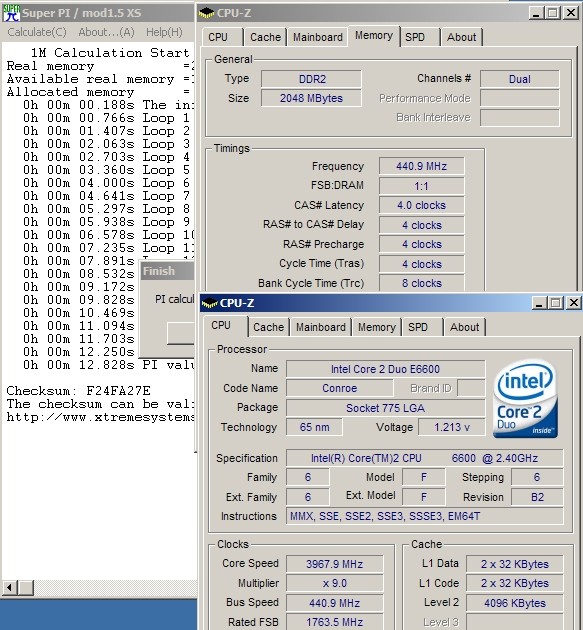The width and height of the screenshot is (583, 630).
Task: Click the xtremesystems URL line in Super PI
Action: click(100, 417)
